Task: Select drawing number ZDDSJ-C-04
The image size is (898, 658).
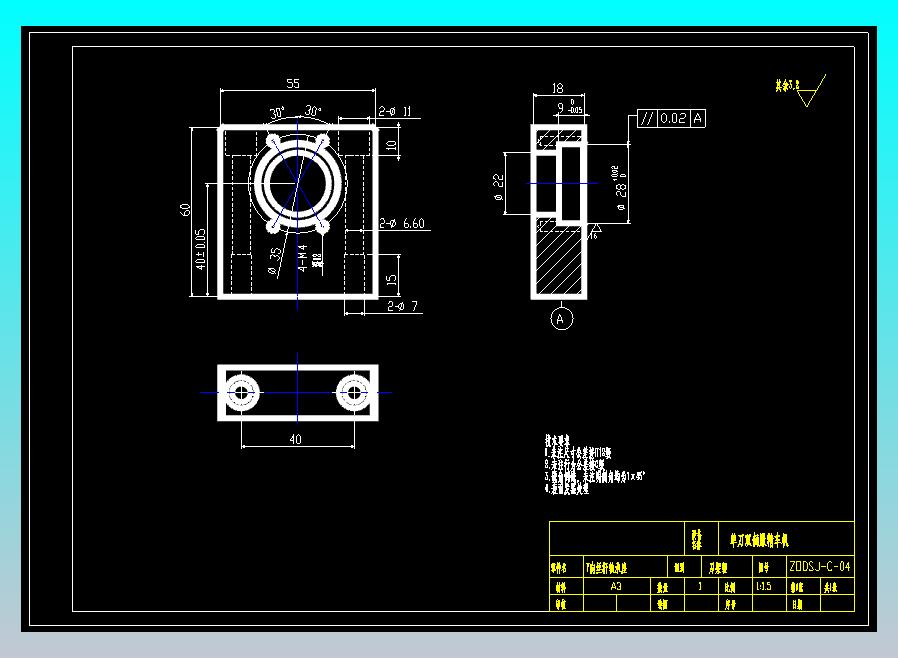Action: (x=820, y=566)
